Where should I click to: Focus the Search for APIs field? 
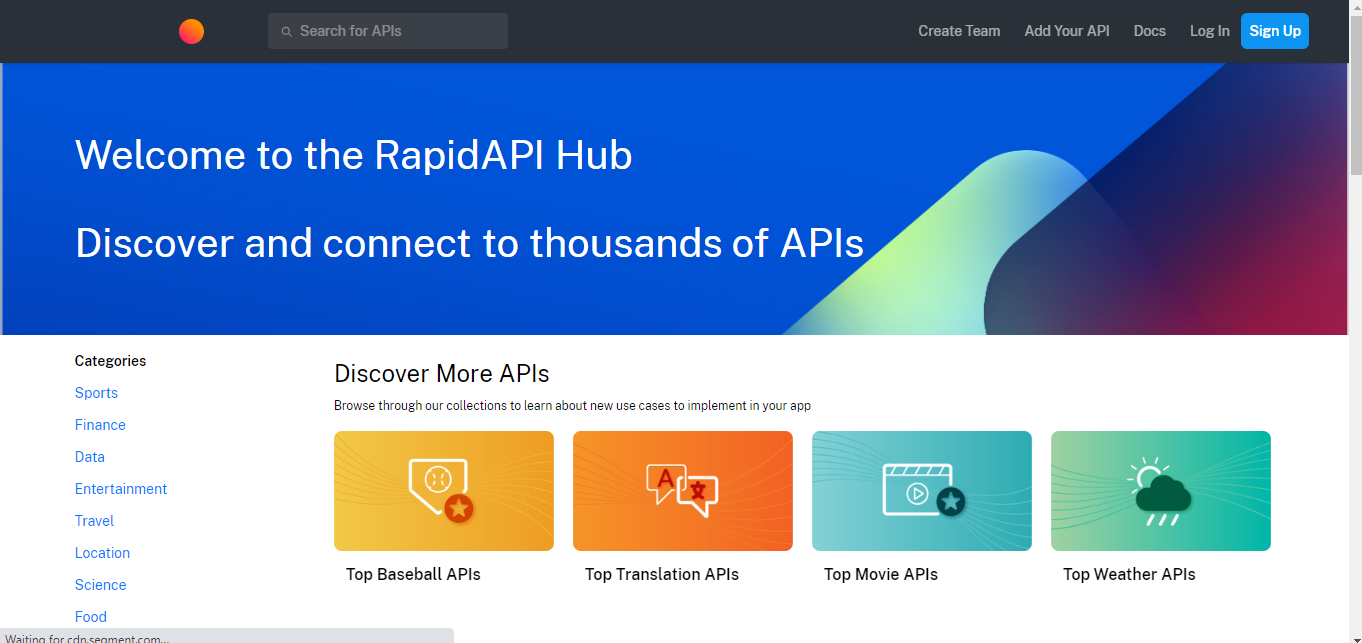(388, 31)
